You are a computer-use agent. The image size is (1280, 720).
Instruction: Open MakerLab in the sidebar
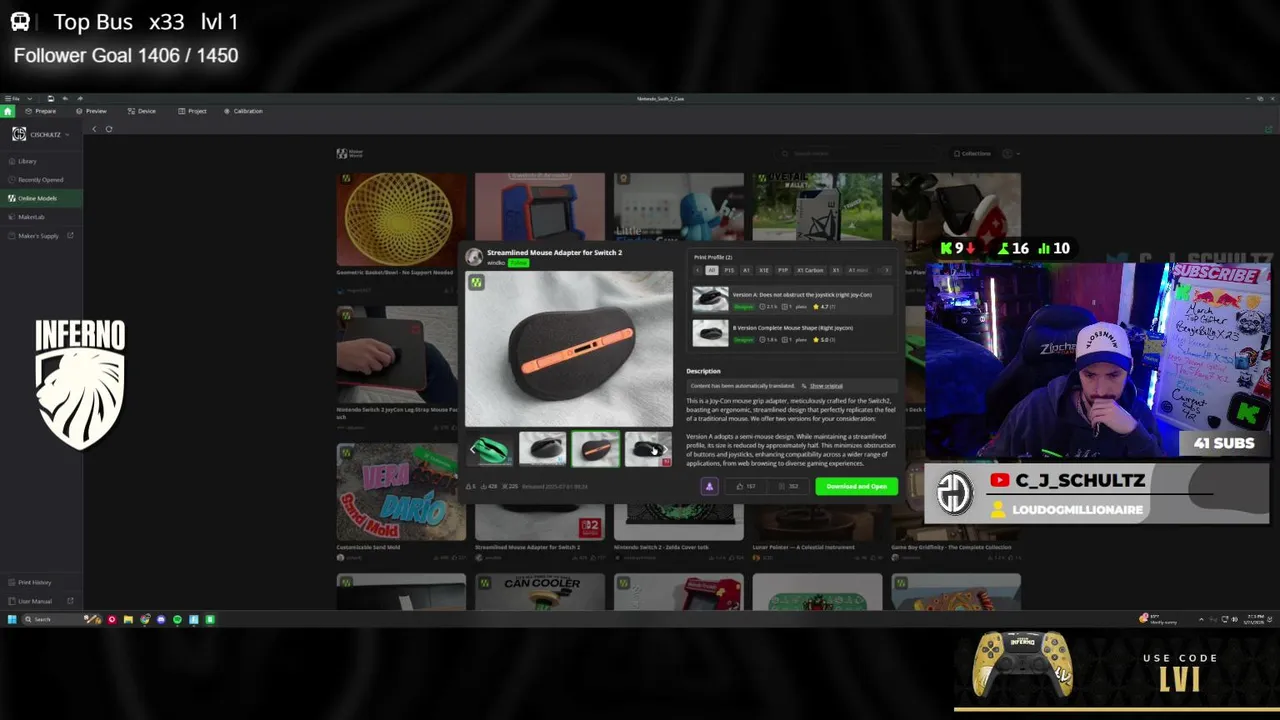[x=41, y=217]
